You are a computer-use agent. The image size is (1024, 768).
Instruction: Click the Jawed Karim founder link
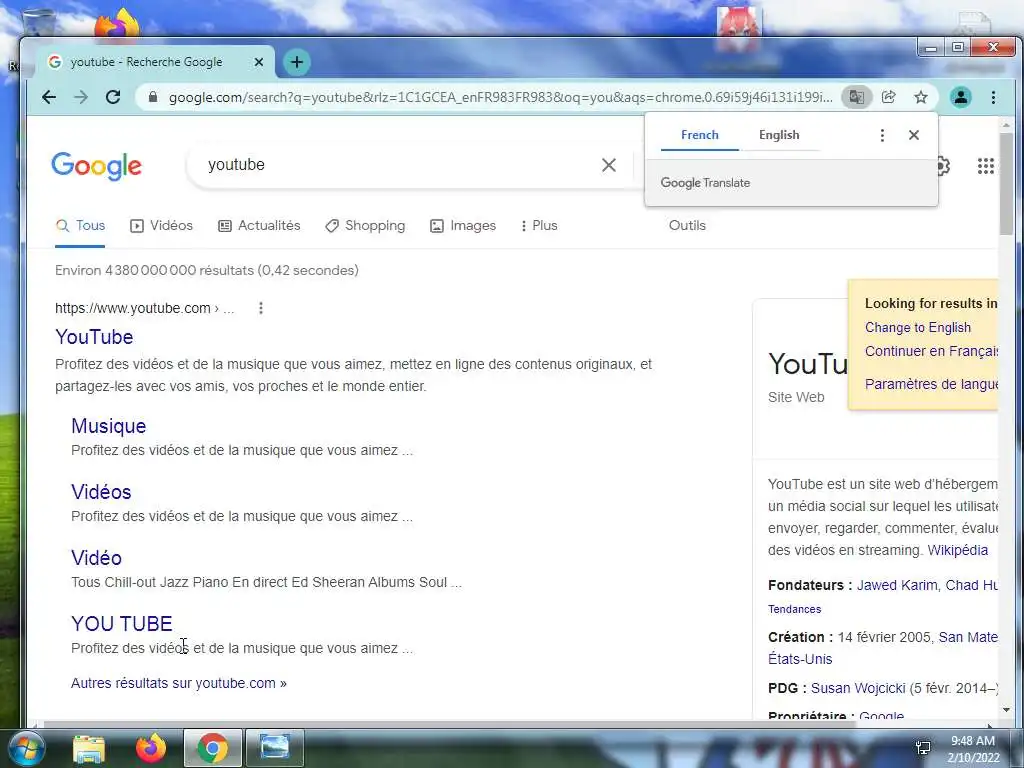point(897,585)
